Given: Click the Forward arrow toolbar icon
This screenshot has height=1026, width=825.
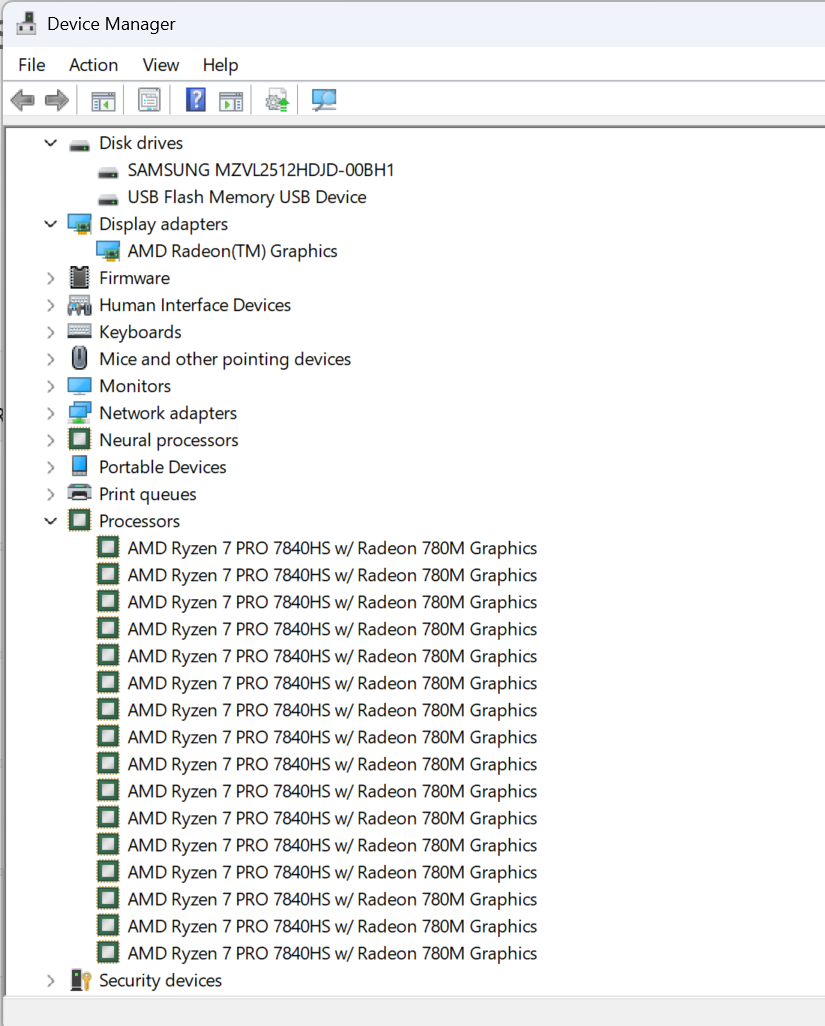Looking at the screenshot, I should [57, 100].
